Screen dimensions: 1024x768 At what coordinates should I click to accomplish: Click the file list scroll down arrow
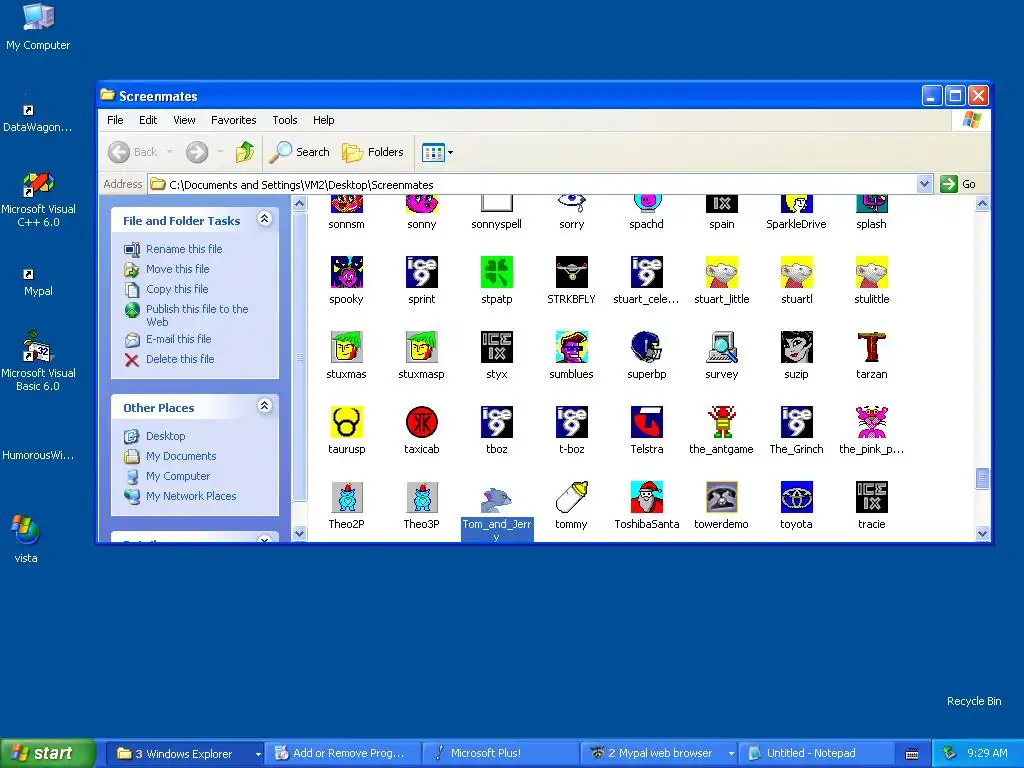point(982,534)
